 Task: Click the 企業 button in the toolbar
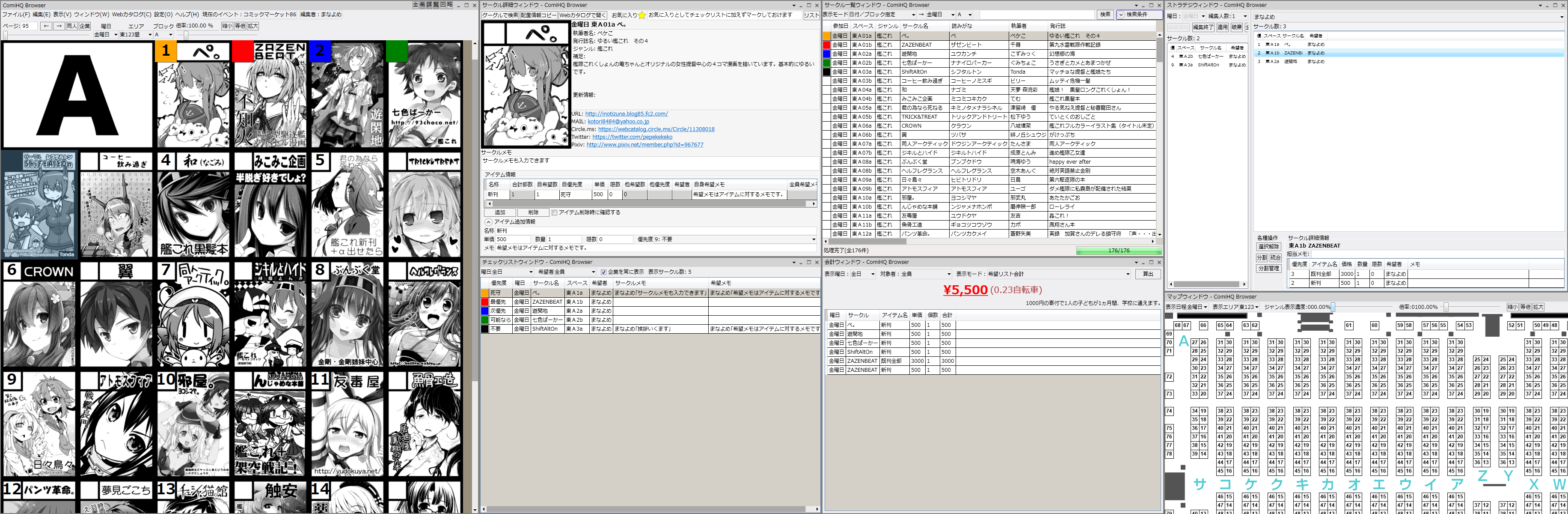click(x=85, y=26)
